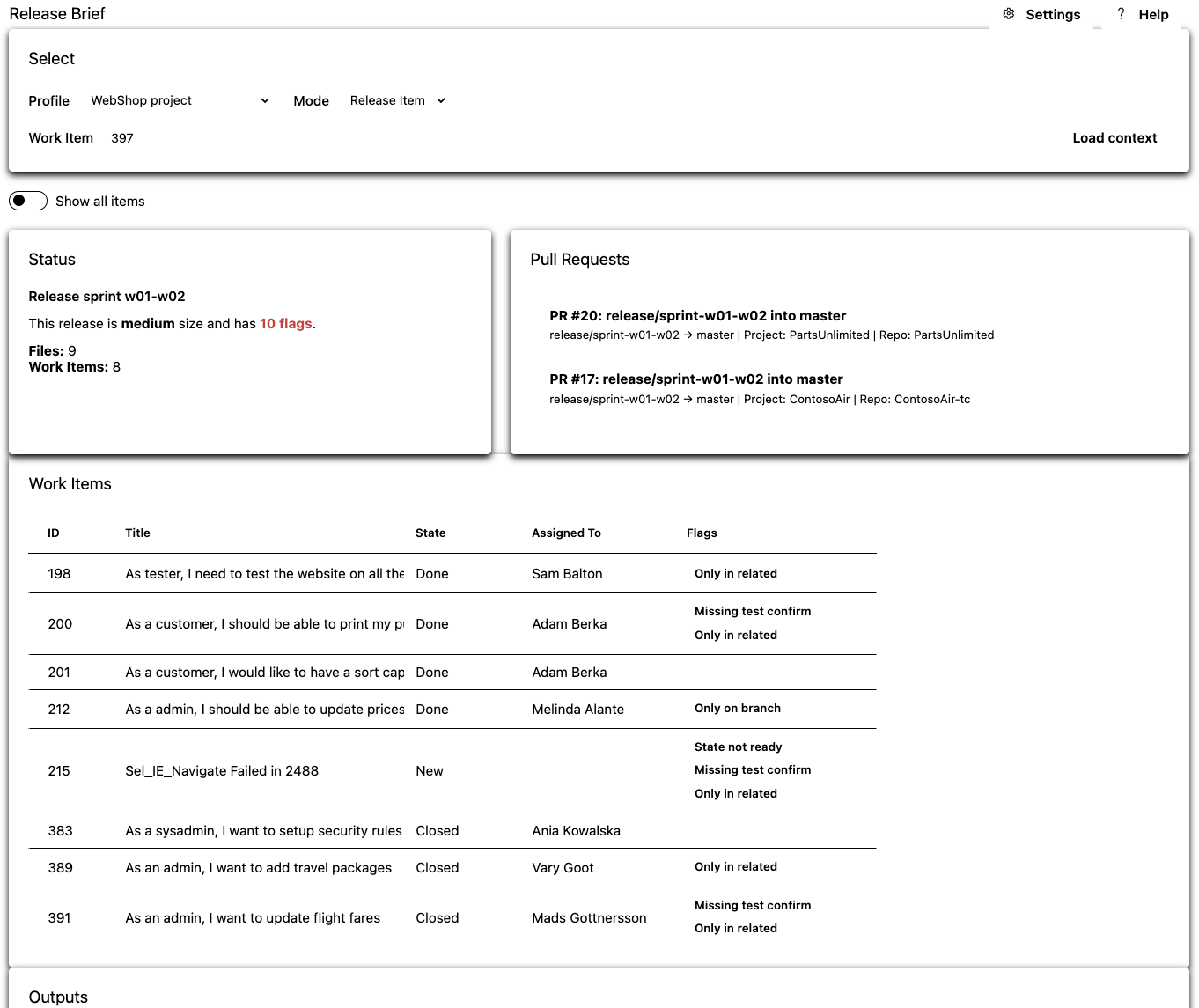Click the ID column header
The image size is (1199, 1008).
pyautogui.click(x=53, y=533)
